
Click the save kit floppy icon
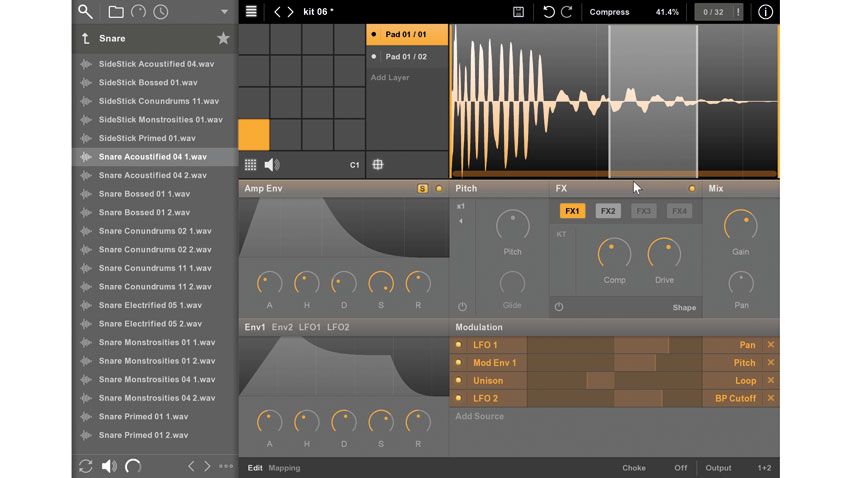tap(518, 11)
